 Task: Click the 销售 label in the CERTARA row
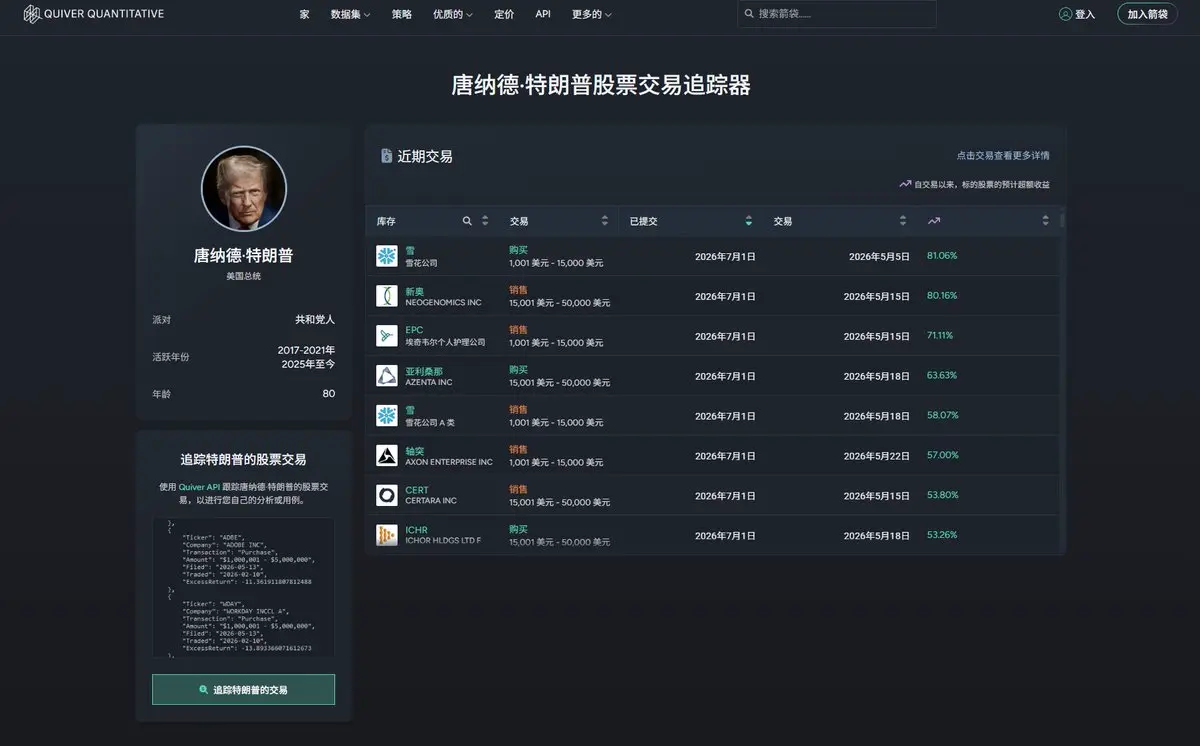[x=518, y=490]
